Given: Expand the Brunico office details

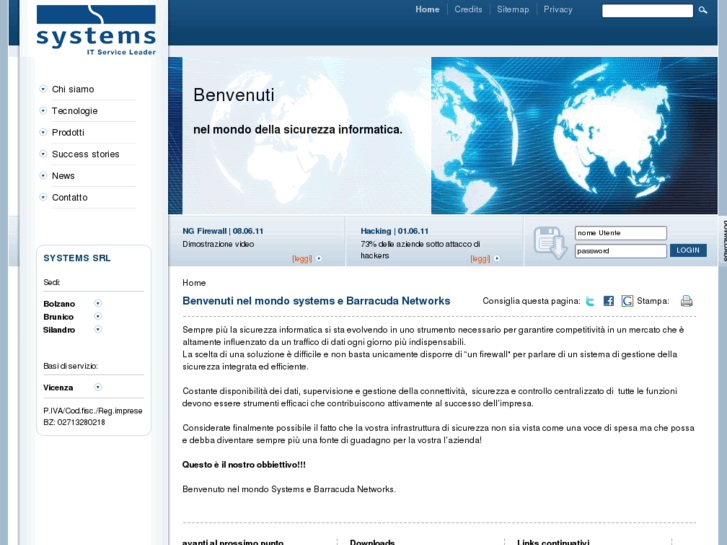Looking at the screenshot, I should [x=98, y=316].
